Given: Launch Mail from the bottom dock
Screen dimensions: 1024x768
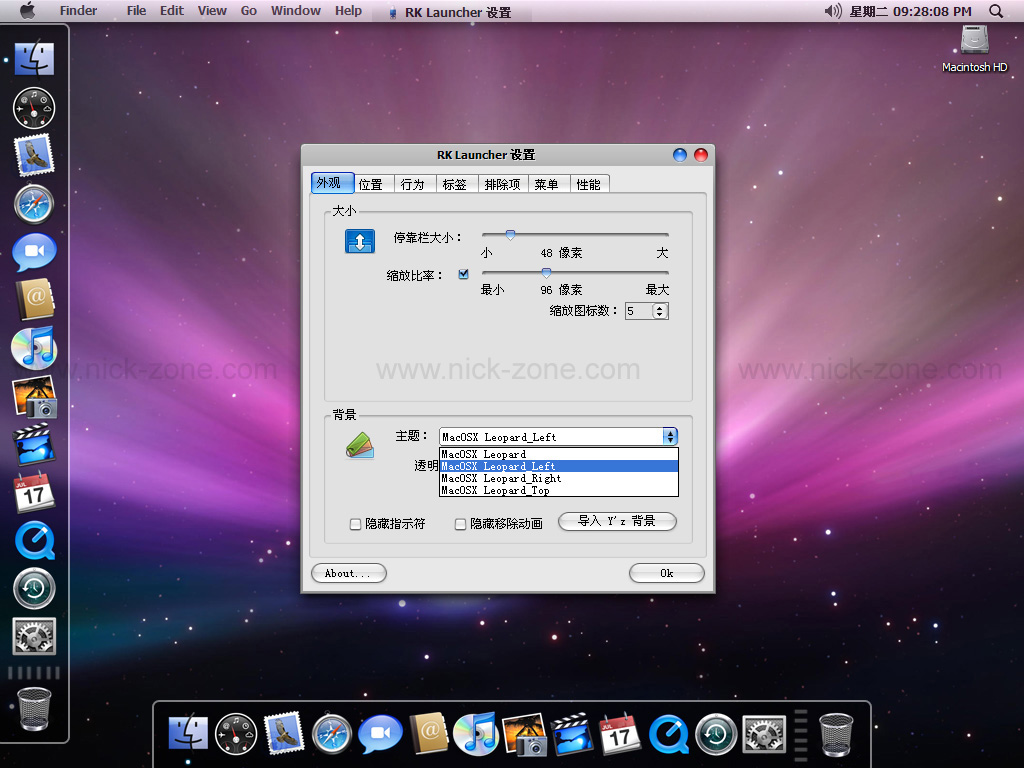Looking at the screenshot, I should [284, 733].
